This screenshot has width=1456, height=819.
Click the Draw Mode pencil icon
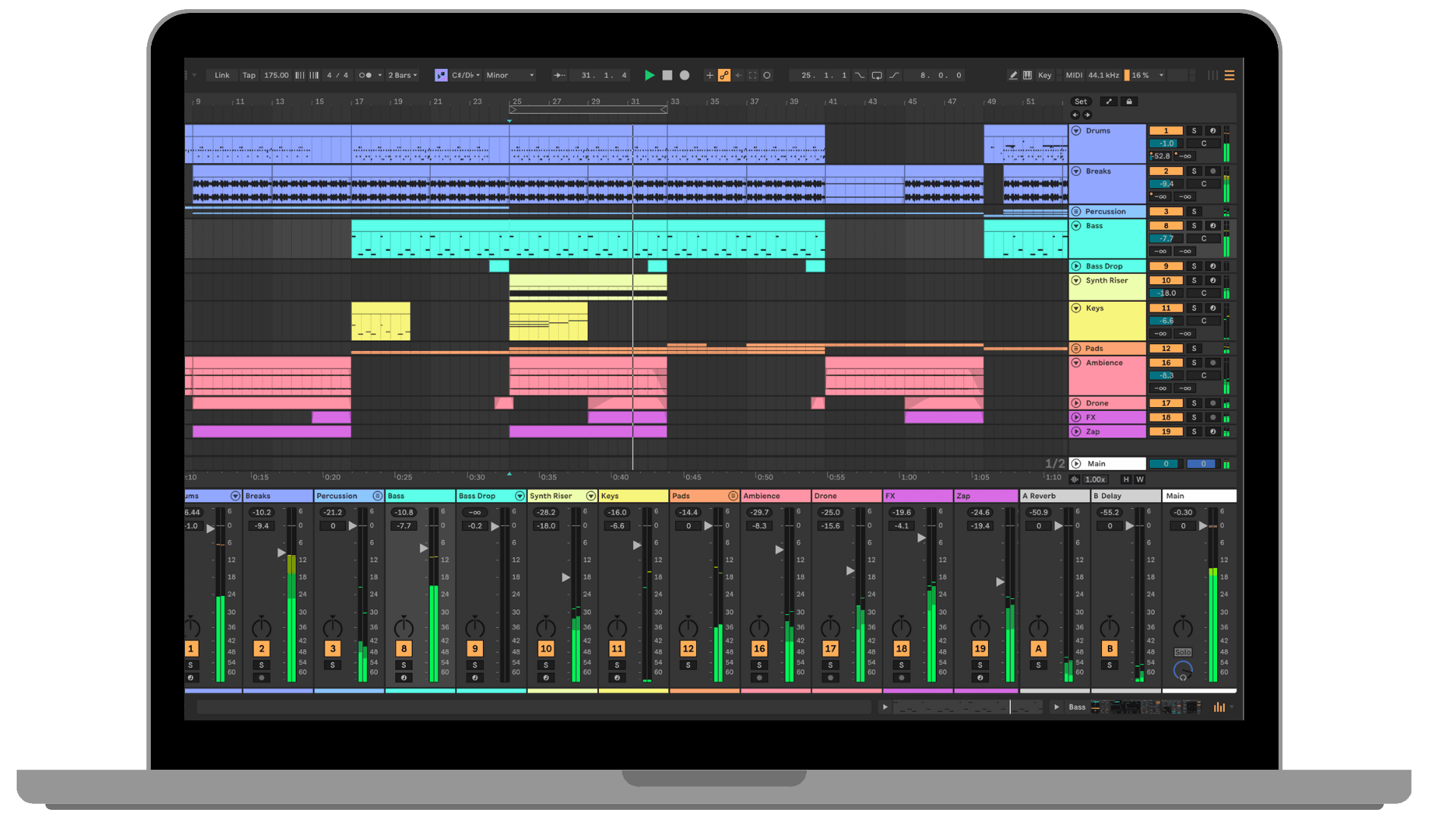[x=1012, y=75]
